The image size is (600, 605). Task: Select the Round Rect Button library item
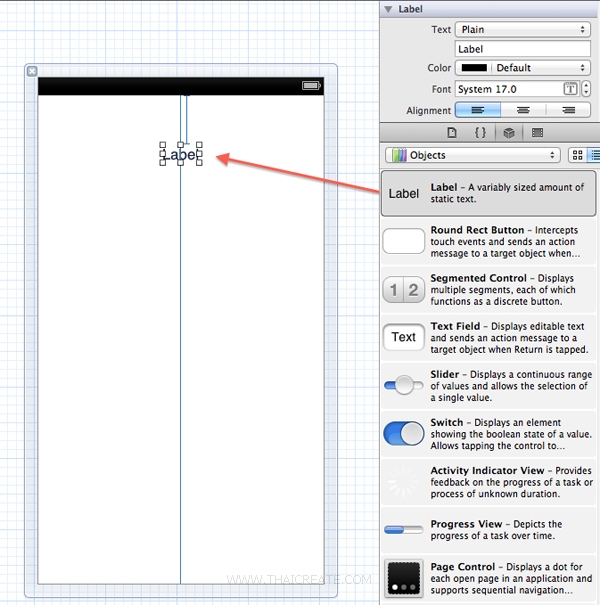click(488, 242)
